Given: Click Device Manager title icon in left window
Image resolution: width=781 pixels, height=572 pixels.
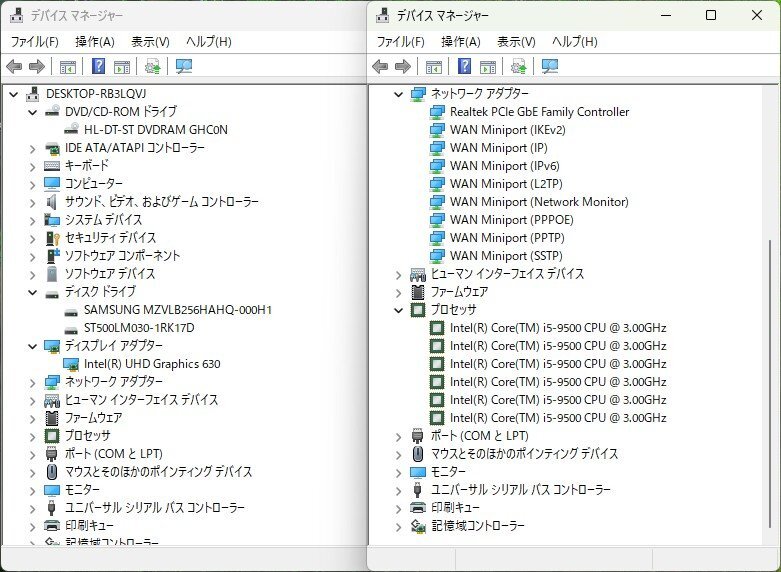Looking at the screenshot, I should 16,15.
